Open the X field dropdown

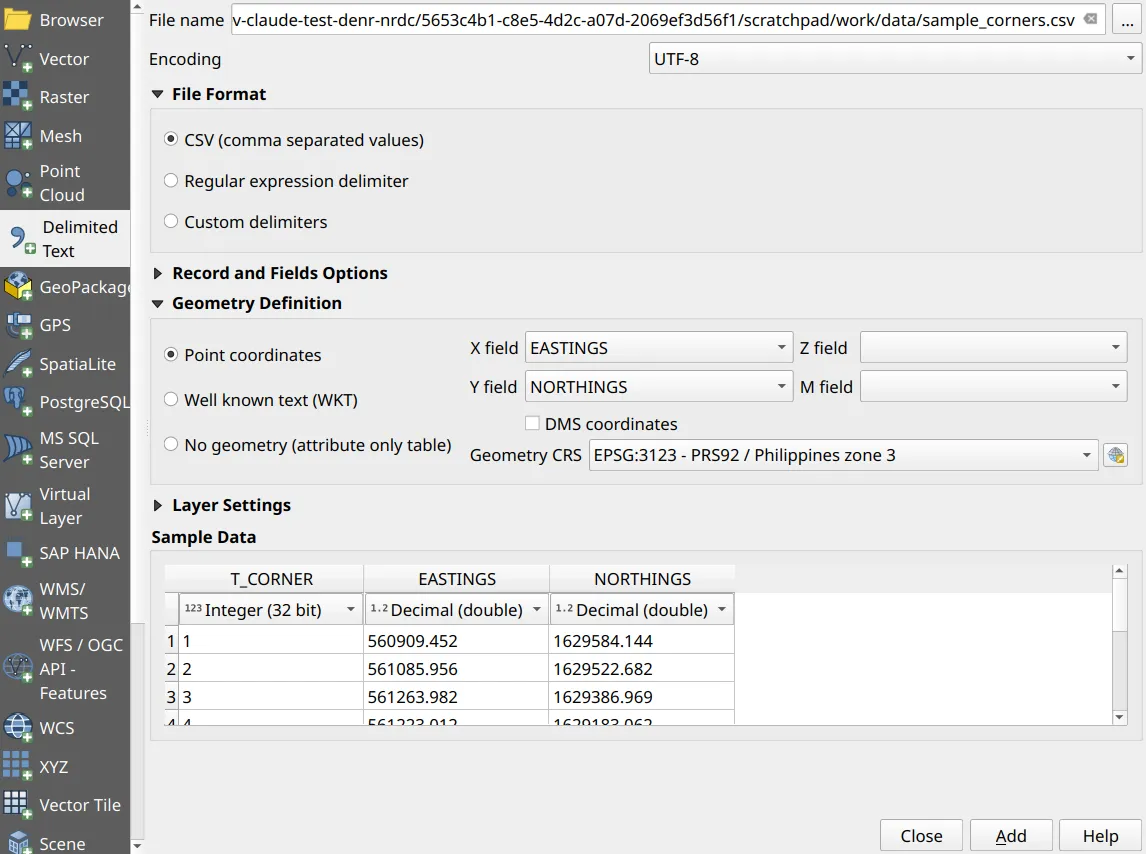(x=659, y=347)
